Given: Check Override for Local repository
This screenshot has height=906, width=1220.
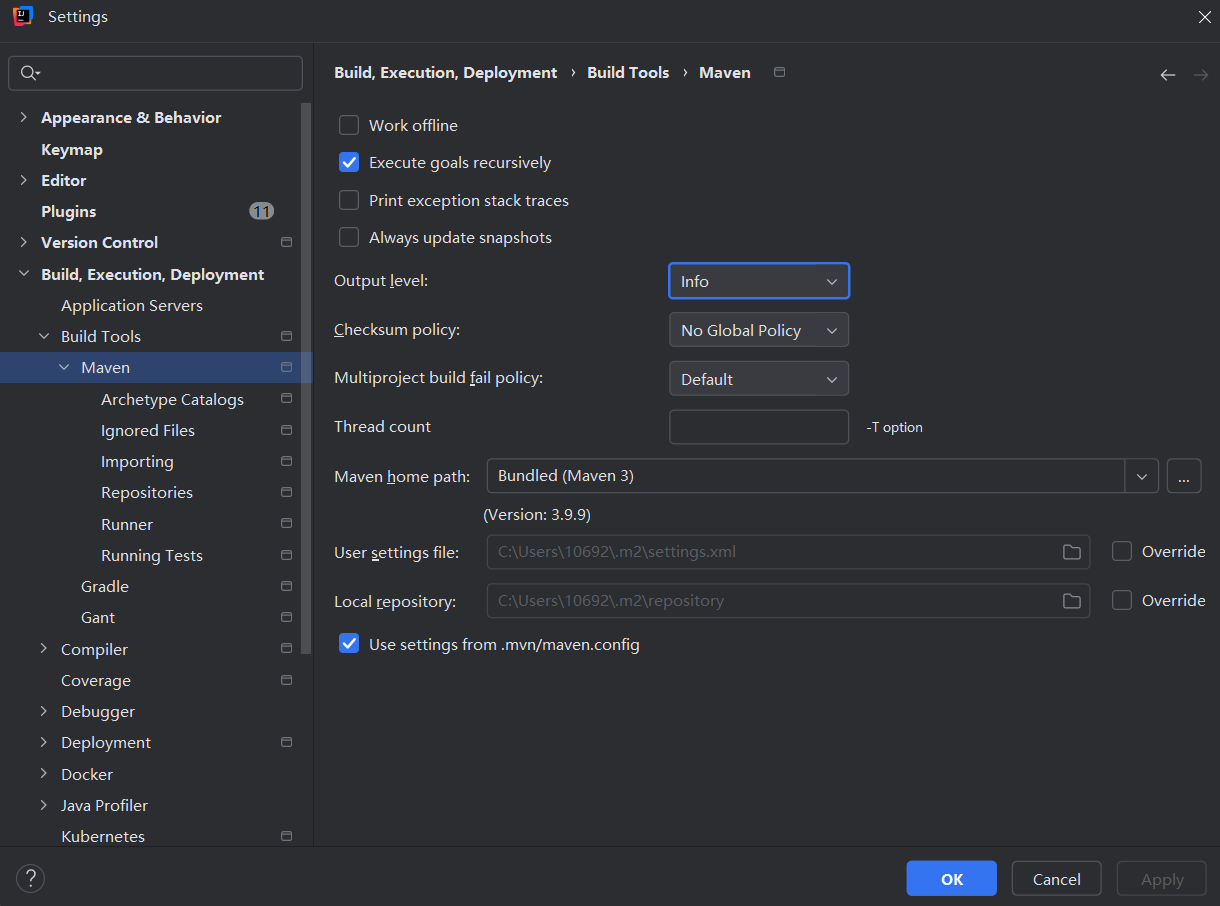Looking at the screenshot, I should coord(1122,600).
